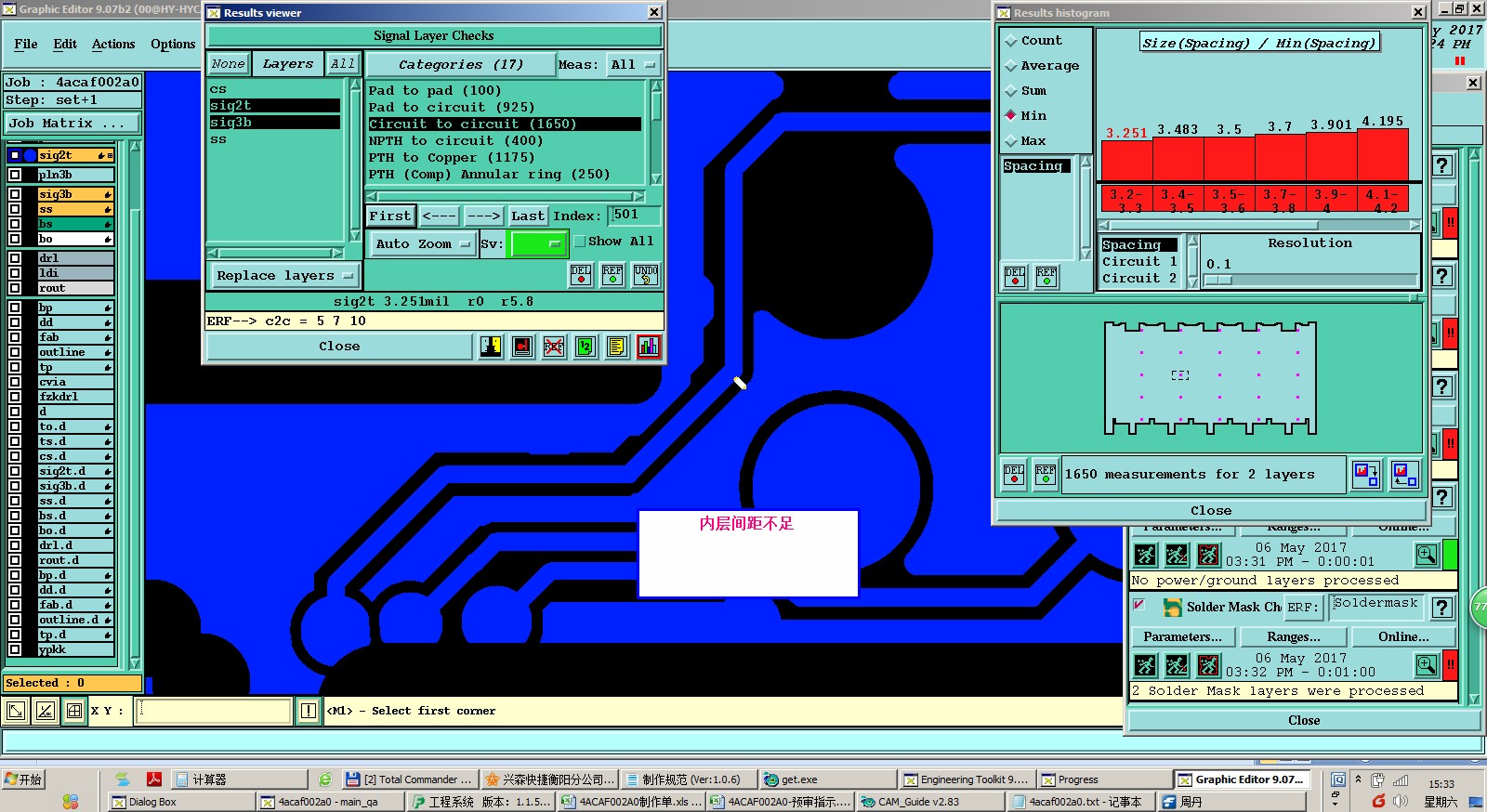
Task: Click question mark help in Solder Mask row
Action: [1442, 608]
